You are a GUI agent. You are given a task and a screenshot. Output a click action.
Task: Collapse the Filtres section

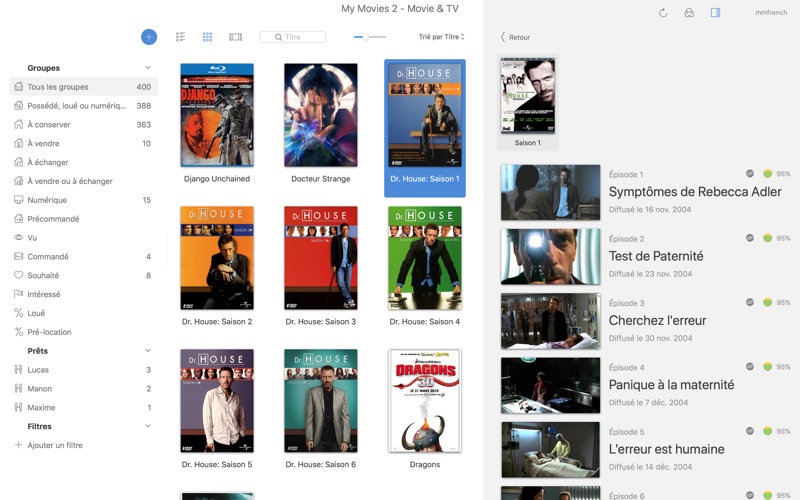(x=148, y=426)
